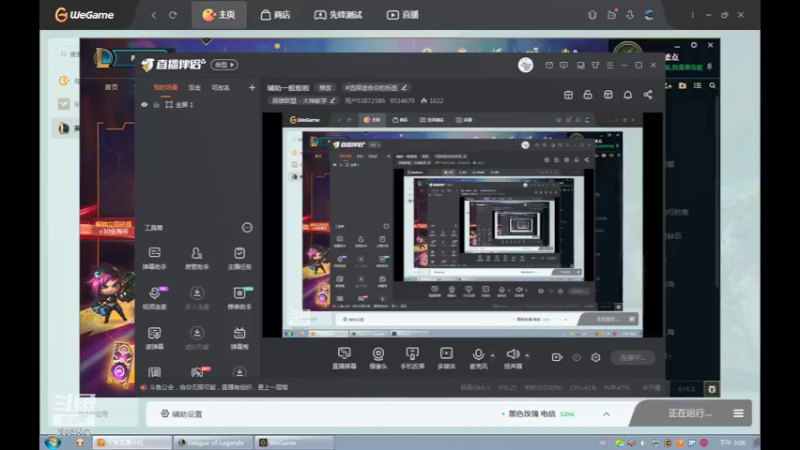
Task: Click the bug report icon at League client corner
Action: (712, 389)
